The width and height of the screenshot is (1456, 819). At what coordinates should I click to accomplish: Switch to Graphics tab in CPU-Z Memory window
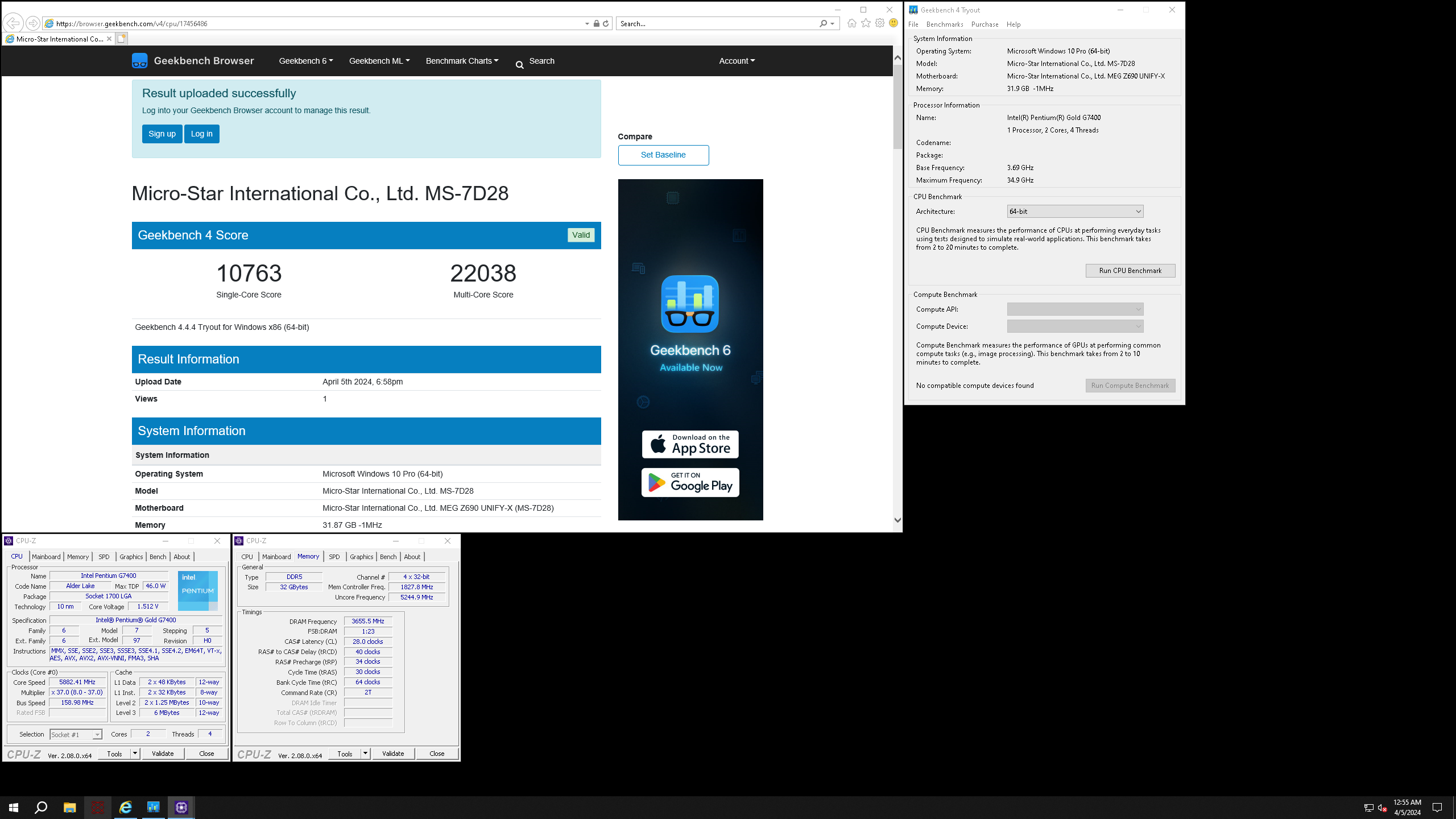pyautogui.click(x=362, y=557)
